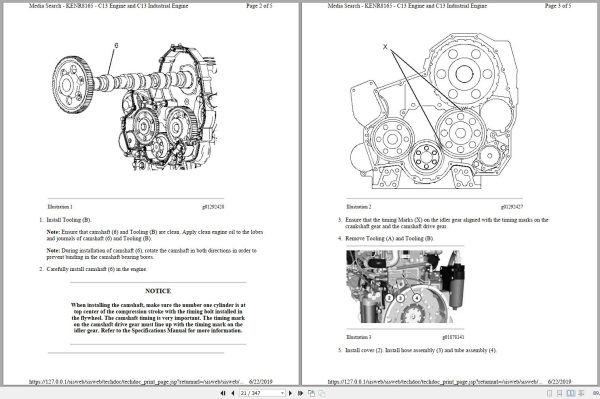Click the text 'Install Tooling (B).'
600x399 pixels.
click(x=69, y=220)
